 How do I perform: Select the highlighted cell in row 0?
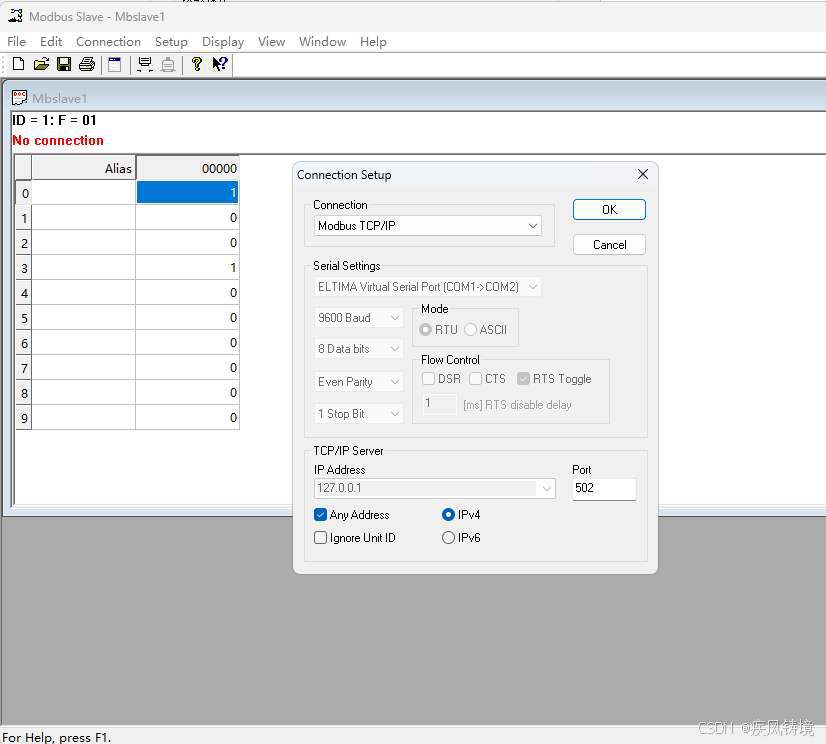pyautogui.click(x=188, y=192)
